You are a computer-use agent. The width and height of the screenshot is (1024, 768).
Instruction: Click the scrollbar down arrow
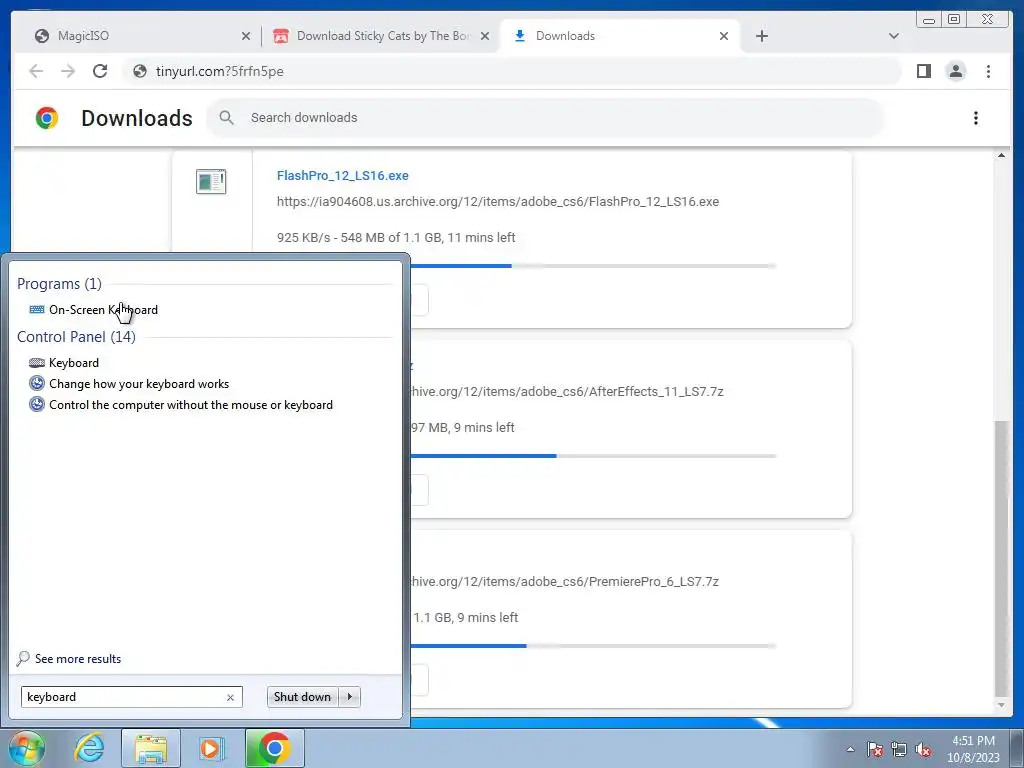(1001, 705)
